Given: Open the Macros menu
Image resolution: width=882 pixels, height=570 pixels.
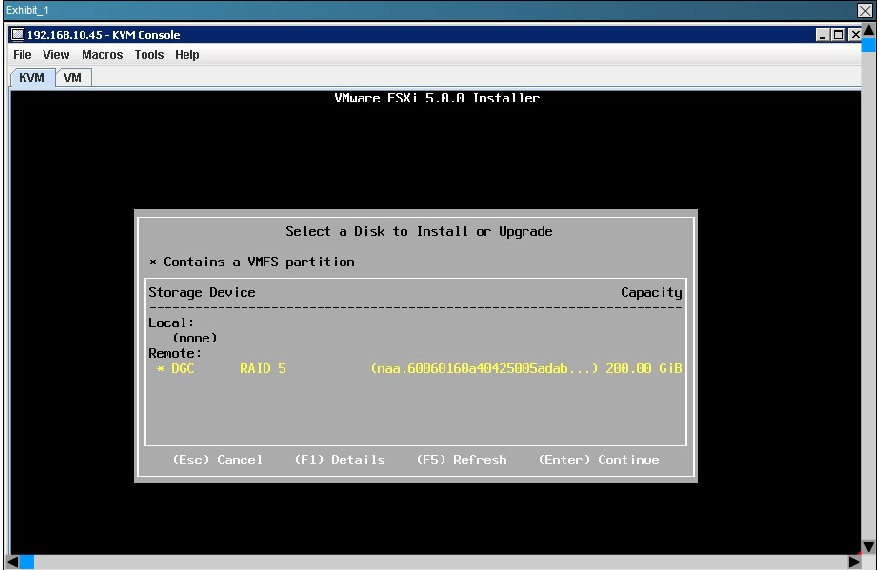Looking at the screenshot, I should click(102, 55).
